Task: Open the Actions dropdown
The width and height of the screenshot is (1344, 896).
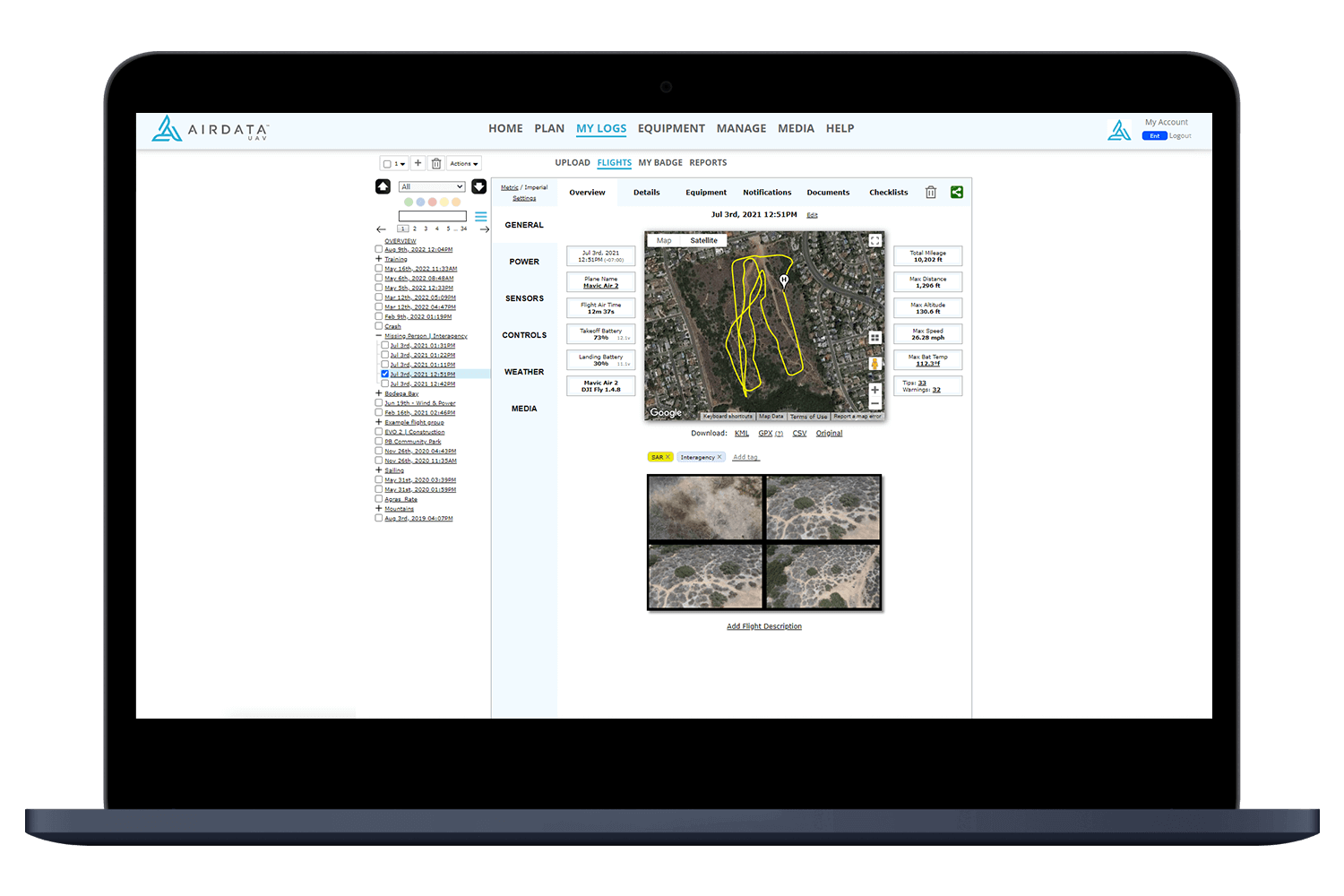Action: (x=463, y=163)
